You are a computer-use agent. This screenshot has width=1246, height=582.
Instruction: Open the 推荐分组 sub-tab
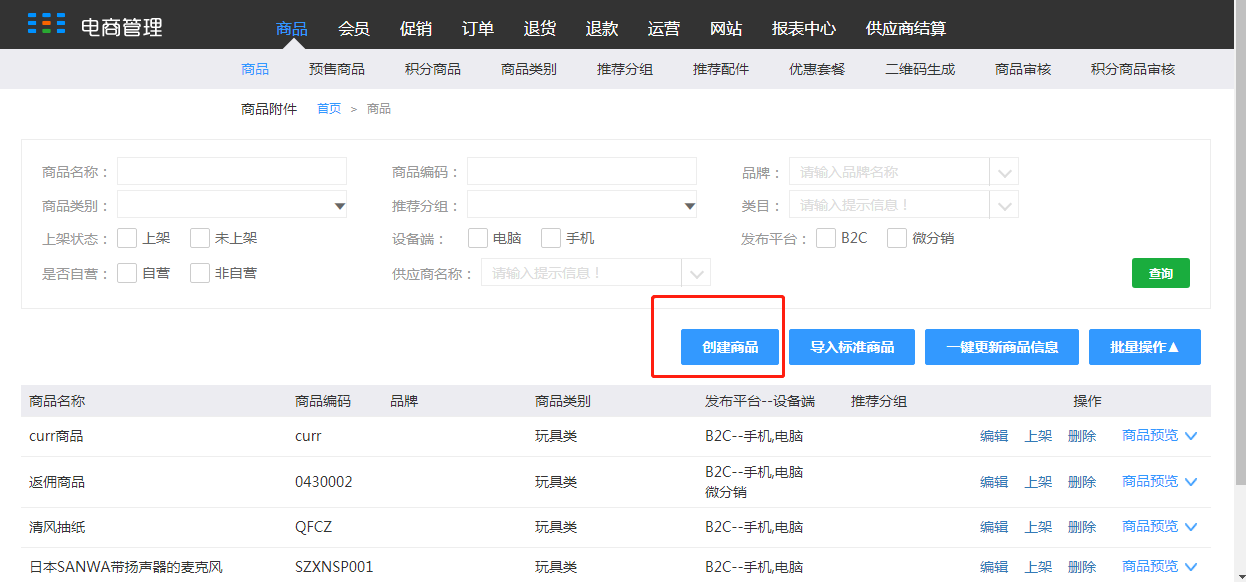tap(625, 69)
